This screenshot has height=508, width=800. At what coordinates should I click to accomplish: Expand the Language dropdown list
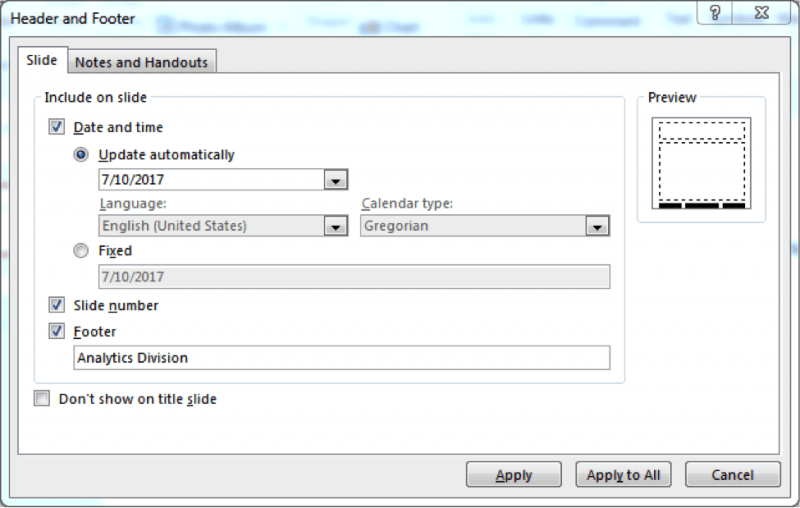coord(336,227)
